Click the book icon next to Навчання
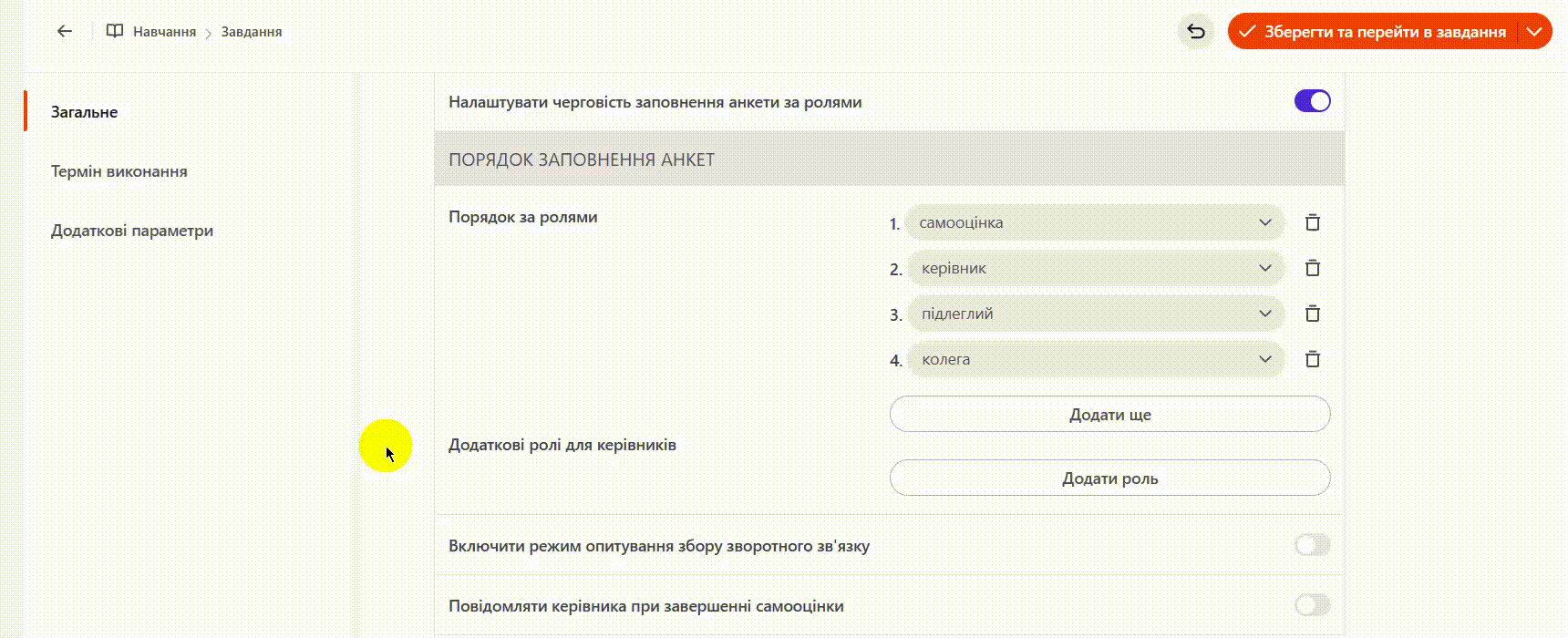 115,31
